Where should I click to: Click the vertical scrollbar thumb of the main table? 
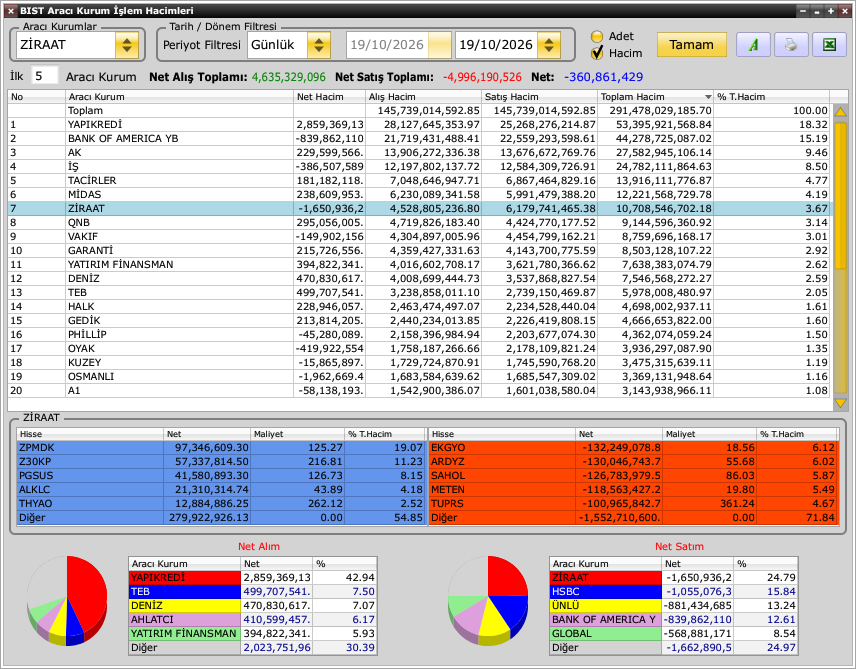(x=840, y=195)
